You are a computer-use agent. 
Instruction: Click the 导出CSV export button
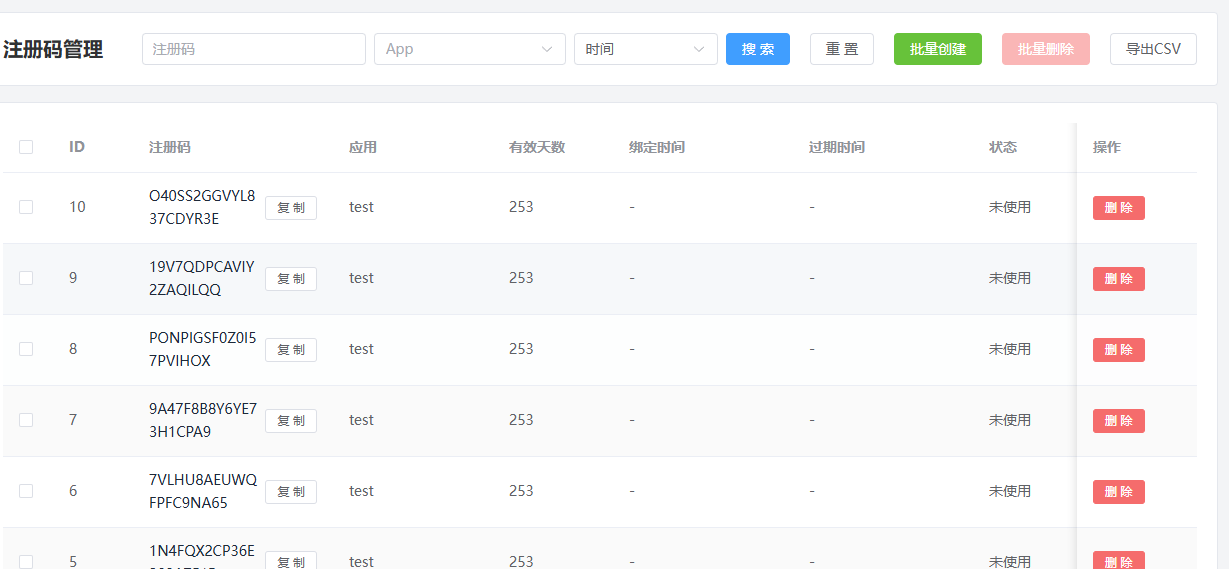(x=1152, y=49)
